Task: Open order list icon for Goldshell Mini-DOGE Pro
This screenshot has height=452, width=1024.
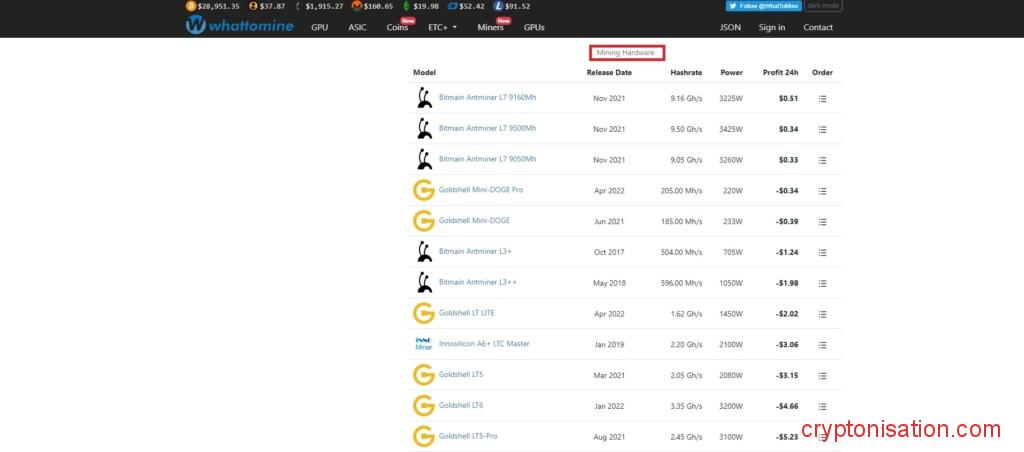Action: click(822, 191)
